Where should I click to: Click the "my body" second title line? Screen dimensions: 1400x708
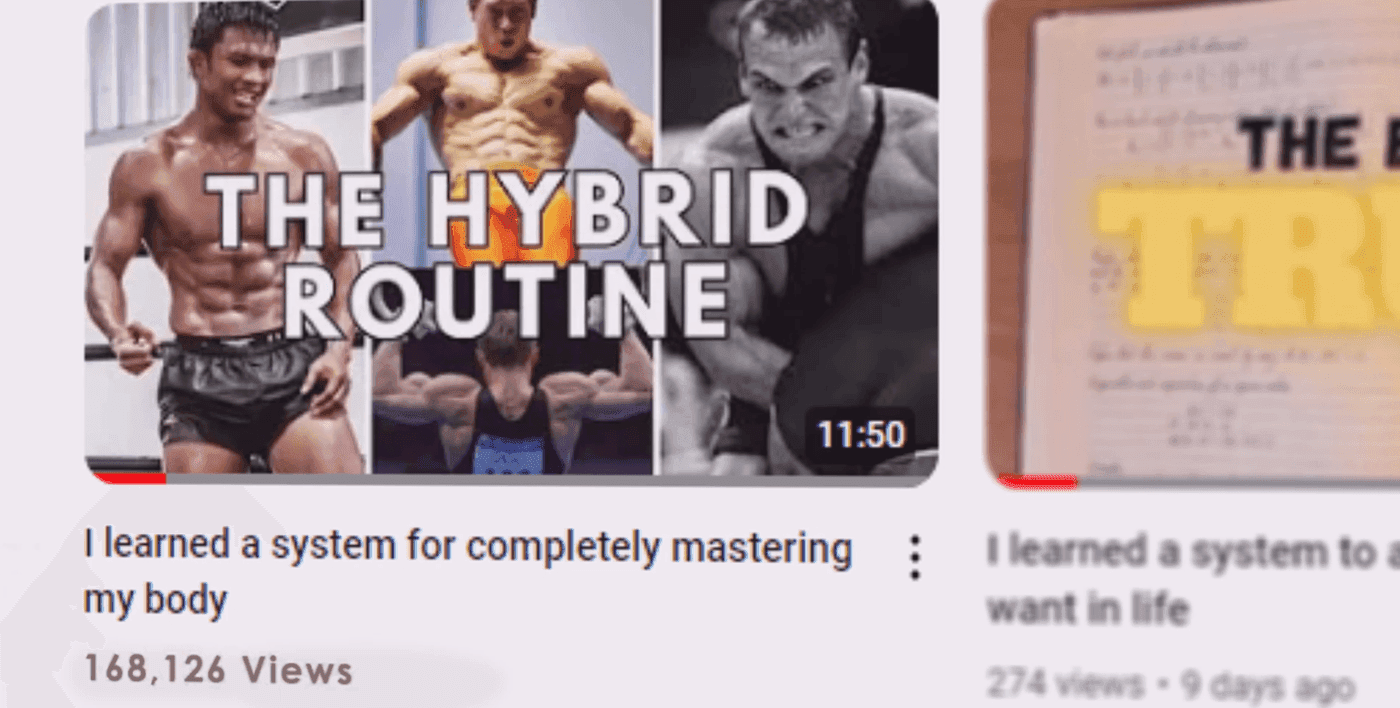click(x=155, y=601)
